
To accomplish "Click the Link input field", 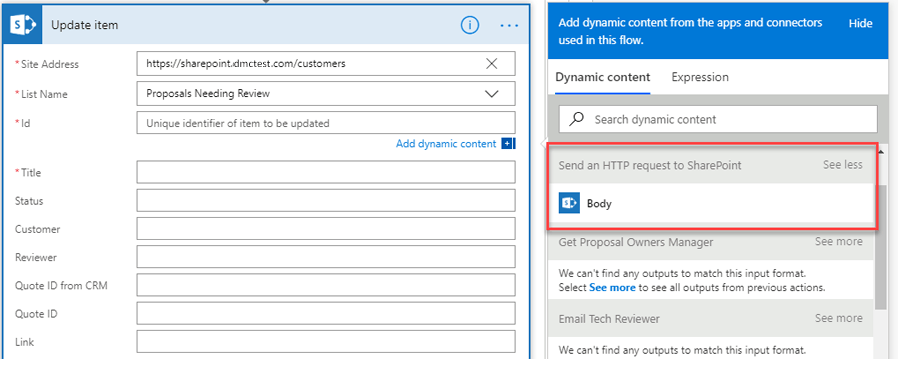I will pyautogui.click(x=326, y=341).
